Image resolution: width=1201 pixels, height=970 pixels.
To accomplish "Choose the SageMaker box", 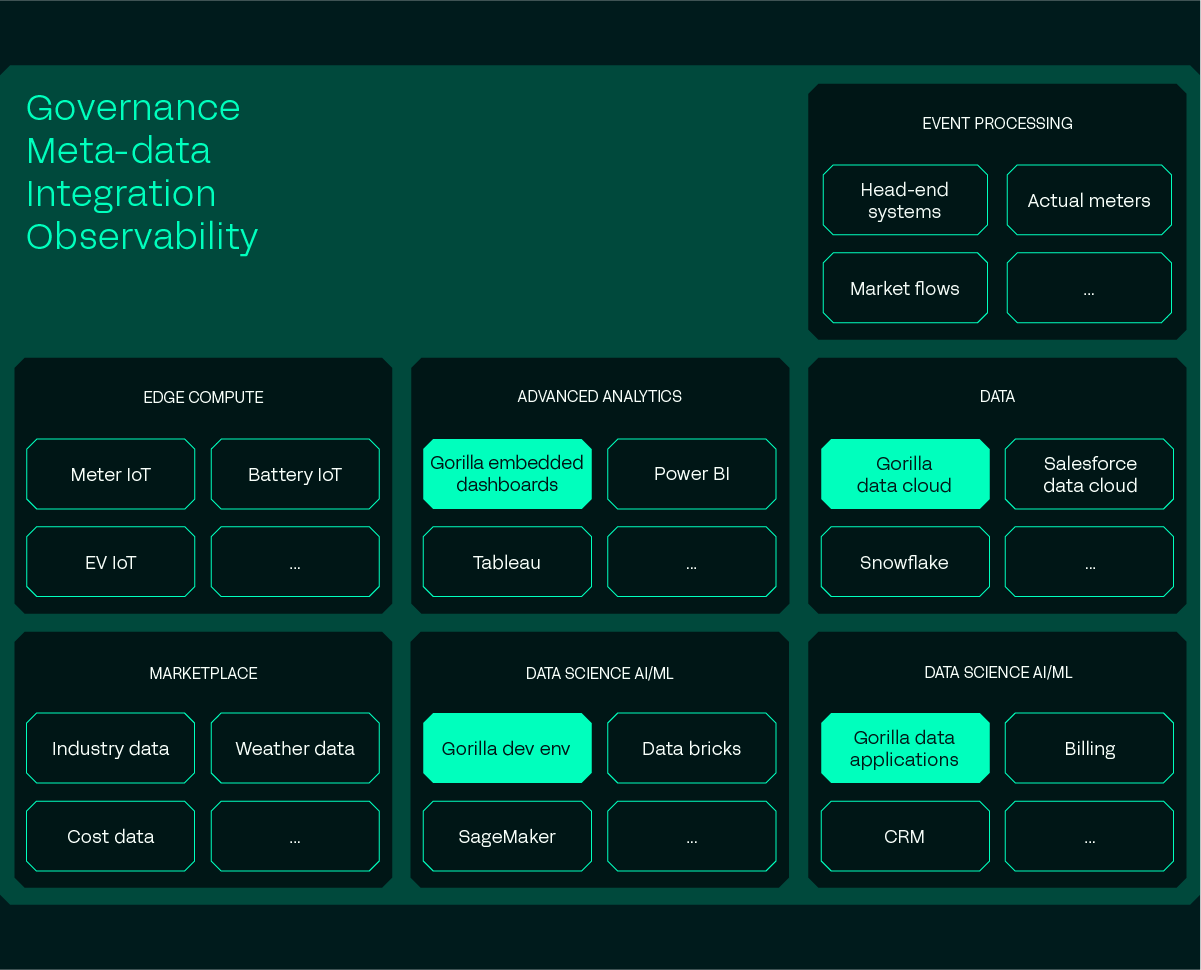I will (x=507, y=836).
